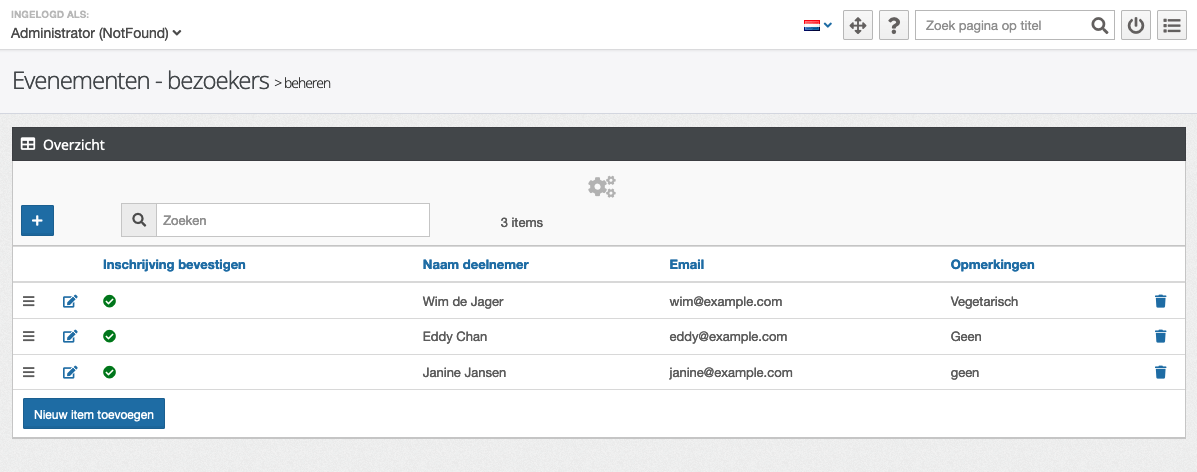
Task: Click the help question mark icon
Action: coord(893,26)
